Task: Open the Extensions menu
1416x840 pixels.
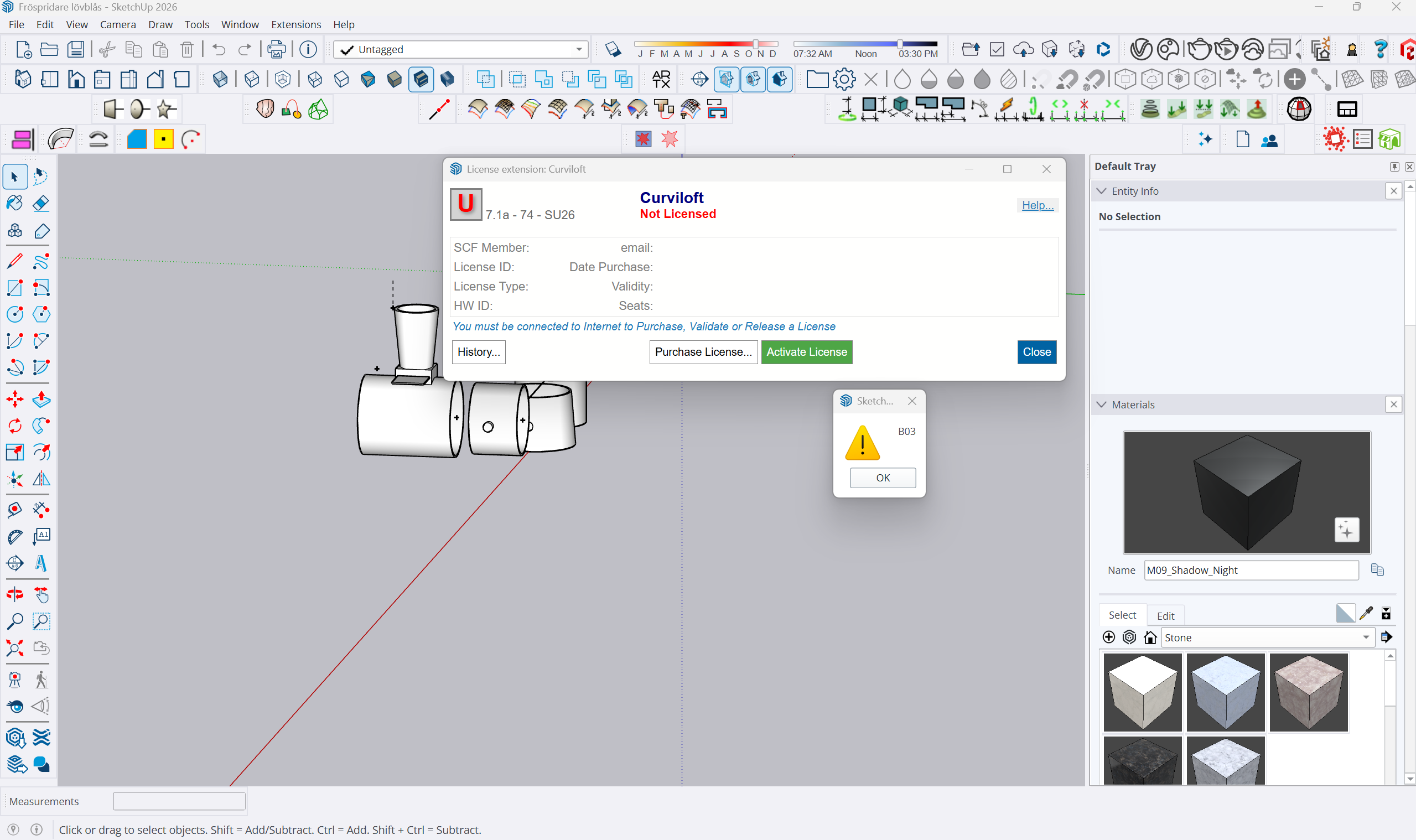Action: 295,24
